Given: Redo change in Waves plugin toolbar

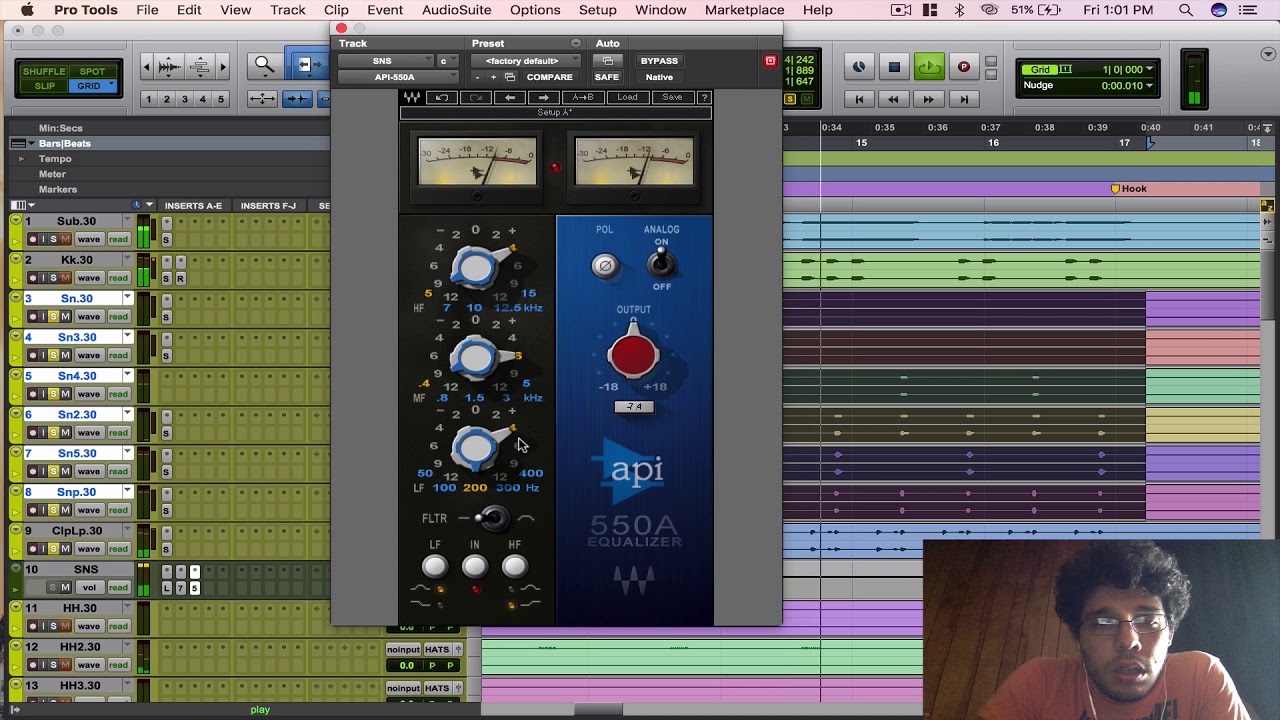Looking at the screenshot, I should pos(476,97).
